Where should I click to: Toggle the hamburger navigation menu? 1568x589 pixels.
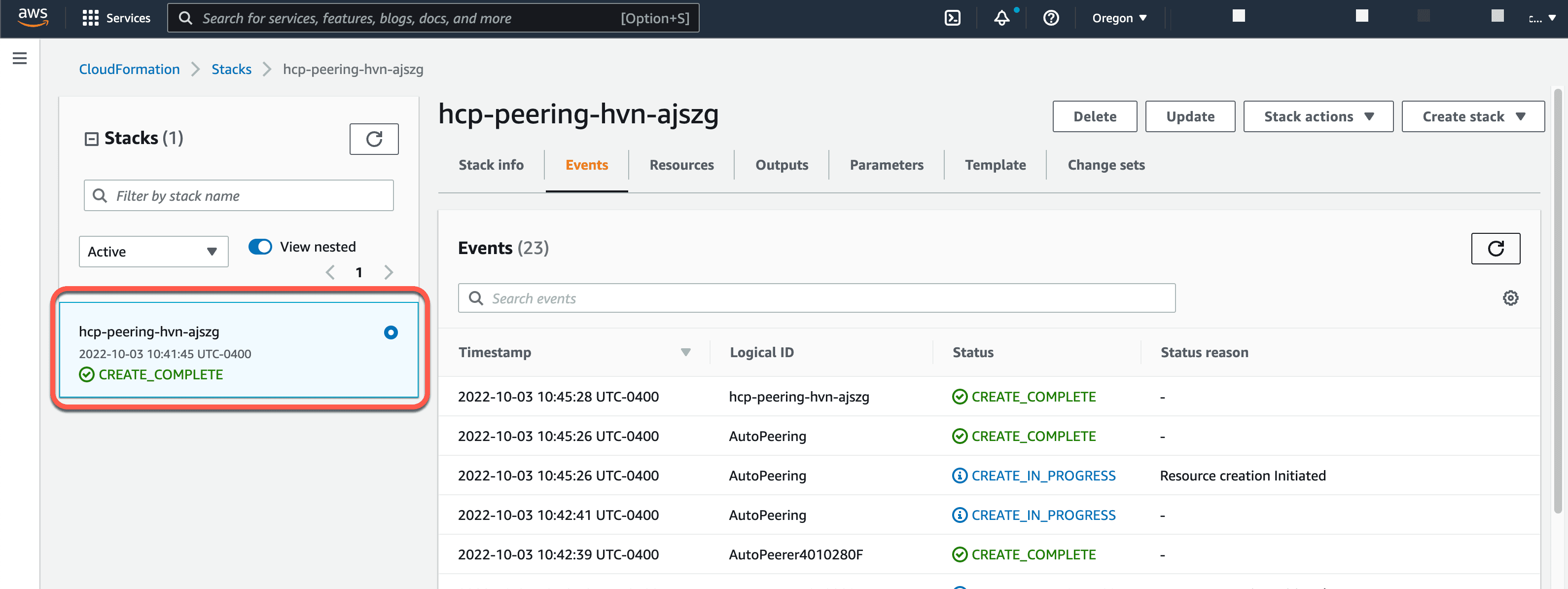(x=20, y=59)
